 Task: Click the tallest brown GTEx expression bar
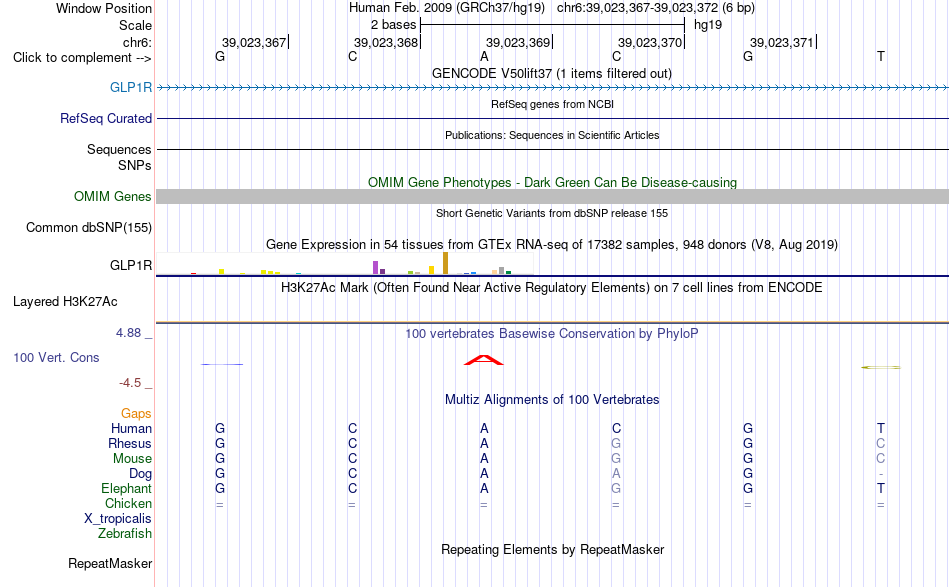(x=445, y=264)
